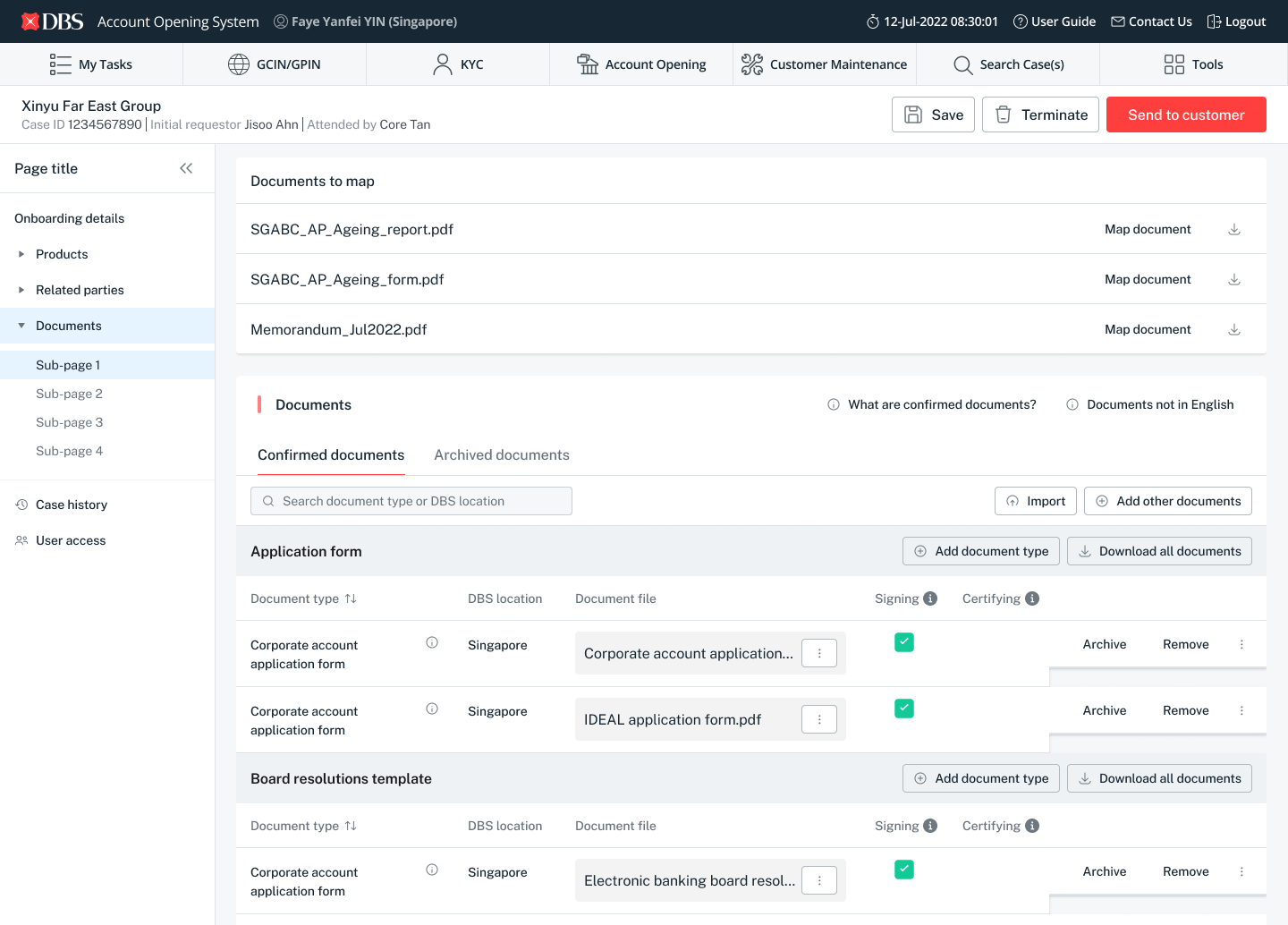1288x925 pixels.
Task: Open the Account Opening menu
Action: click(641, 64)
